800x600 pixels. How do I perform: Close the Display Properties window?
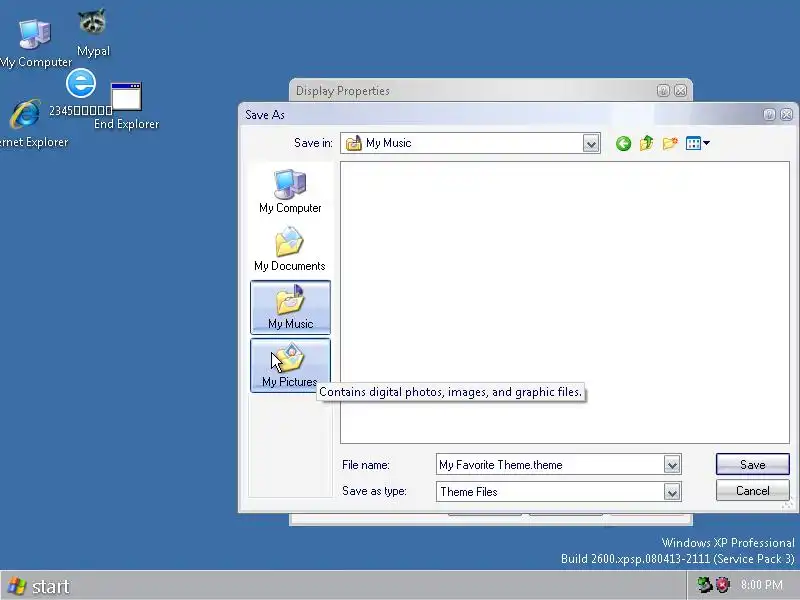coord(680,91)
